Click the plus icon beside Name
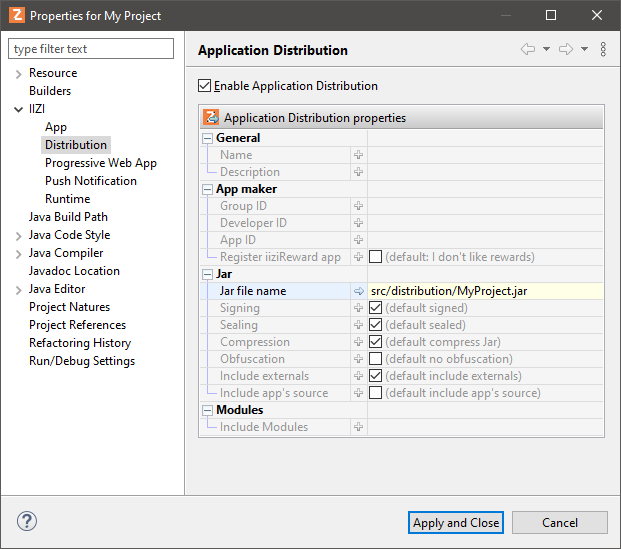Image resolution: width=621 pixels, height=549 pixels. (x=358, y=155)
